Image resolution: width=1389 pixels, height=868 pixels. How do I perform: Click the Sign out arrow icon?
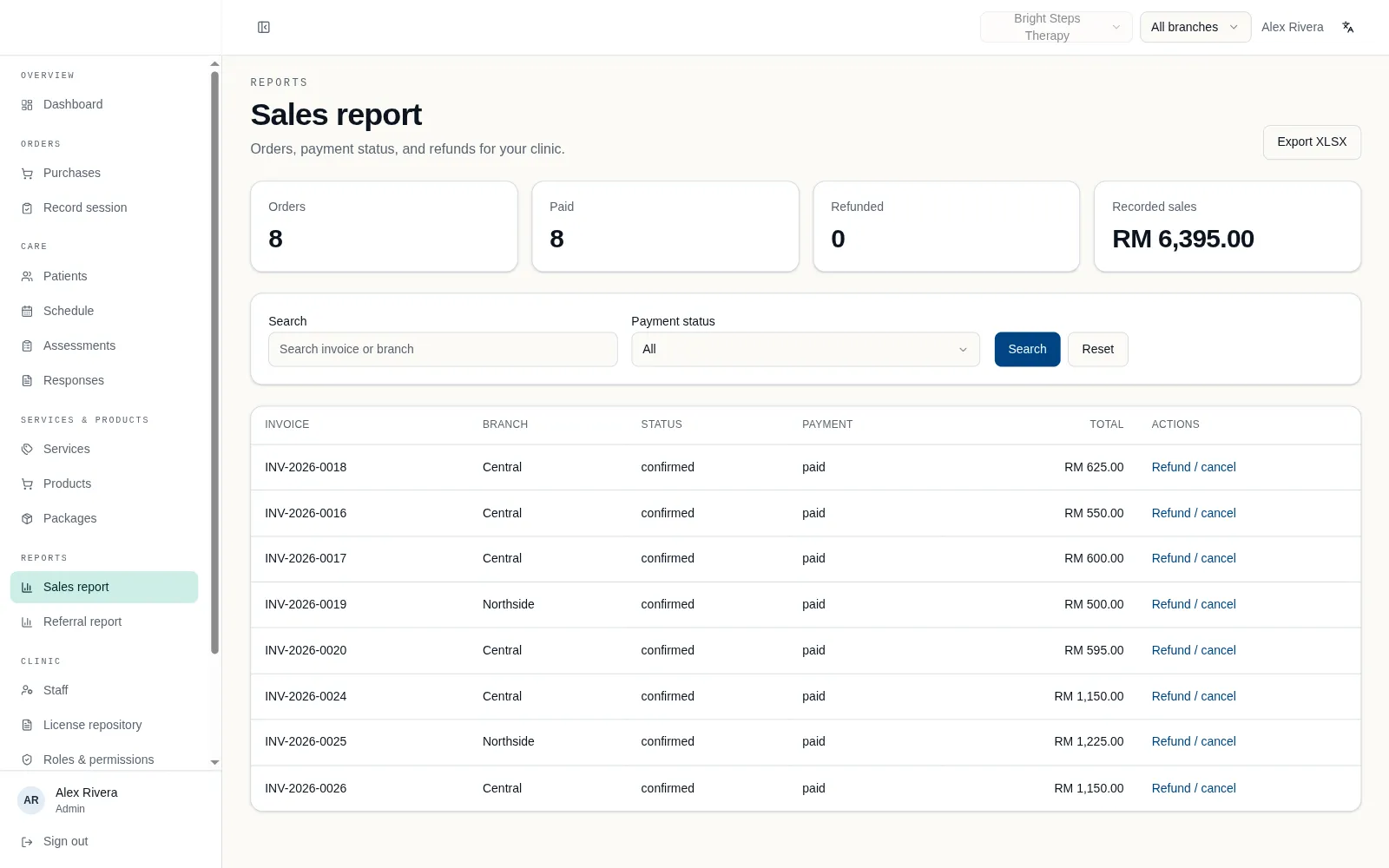click(x=27, y=842)
